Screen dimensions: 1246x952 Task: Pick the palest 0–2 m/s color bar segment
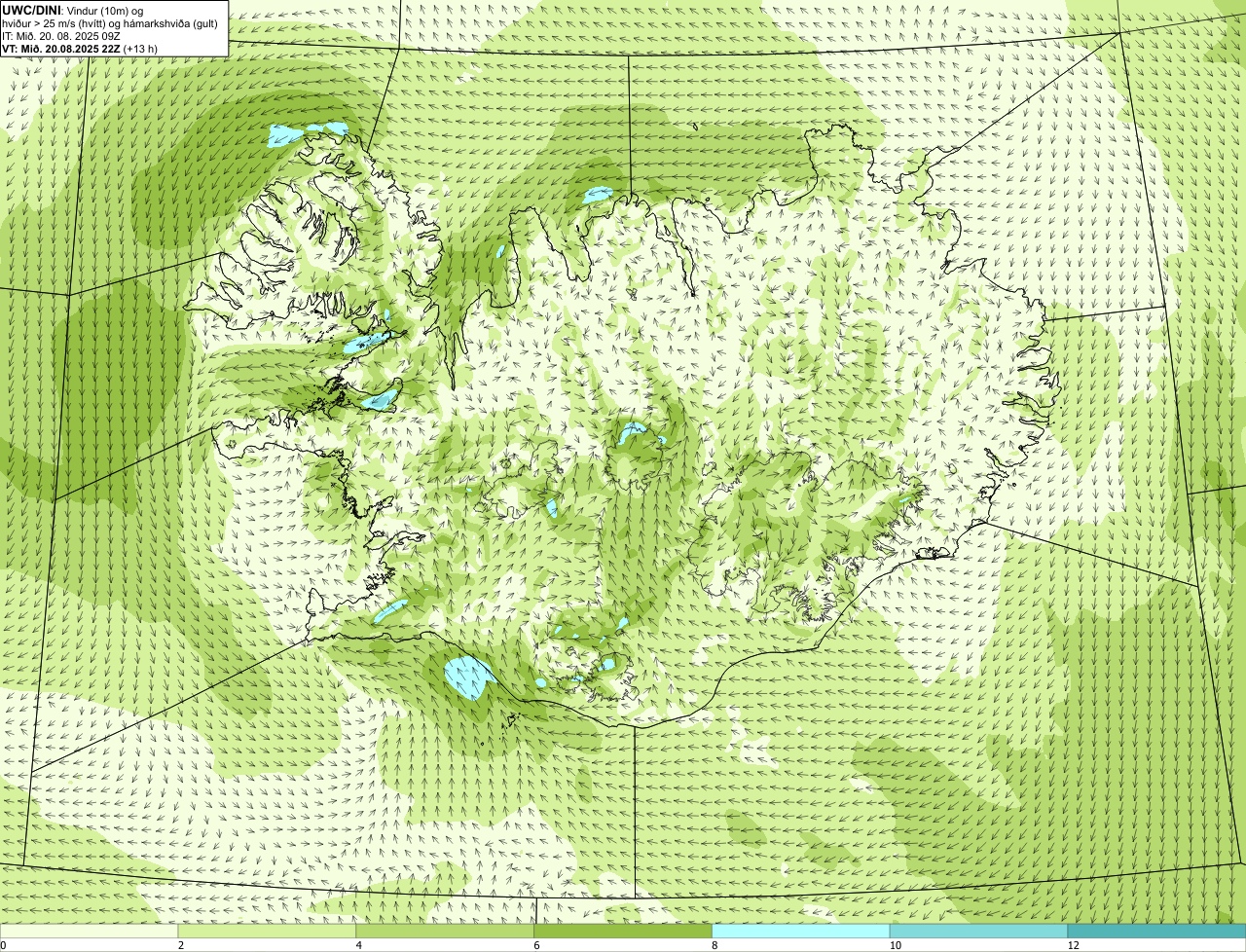click(89, 931)
